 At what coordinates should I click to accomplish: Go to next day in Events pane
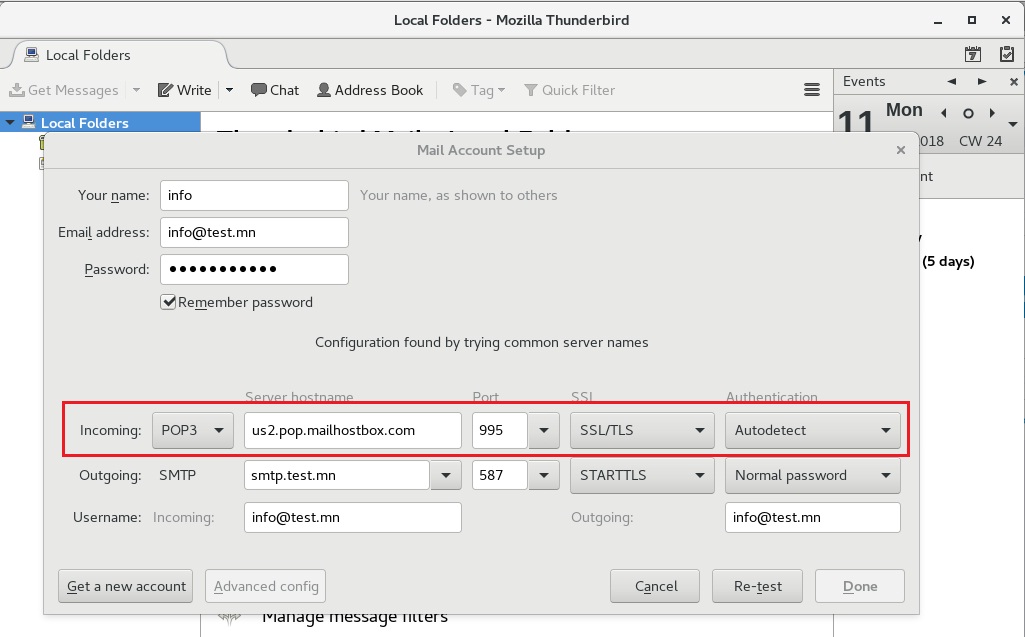click(x=992, y=113)
